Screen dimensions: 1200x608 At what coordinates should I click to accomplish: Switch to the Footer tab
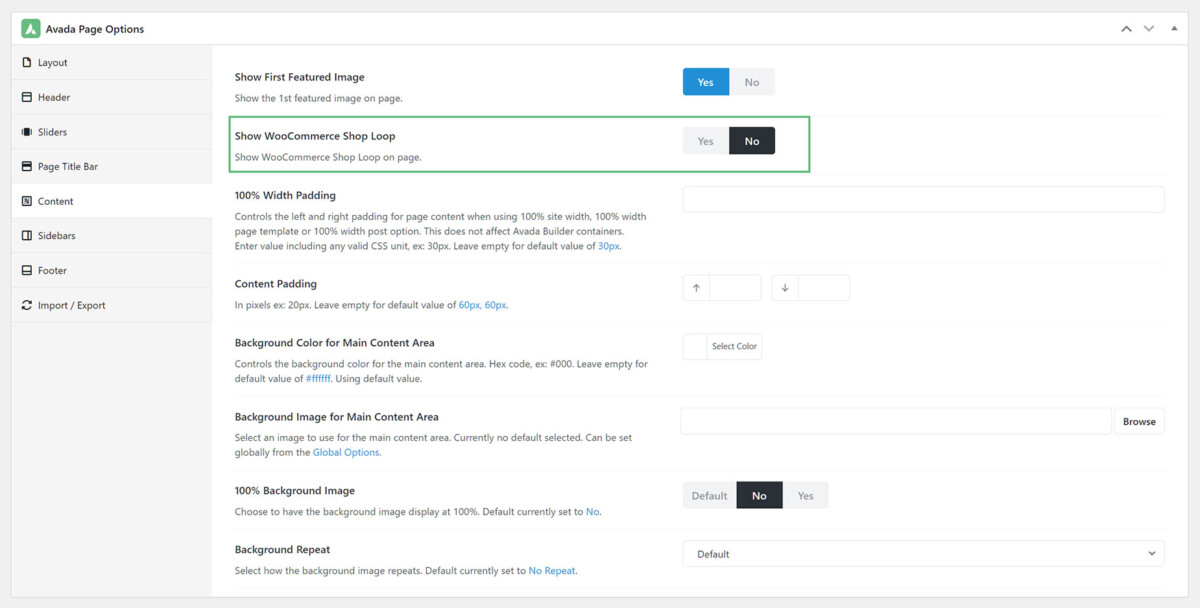click(x=52, y=270)
